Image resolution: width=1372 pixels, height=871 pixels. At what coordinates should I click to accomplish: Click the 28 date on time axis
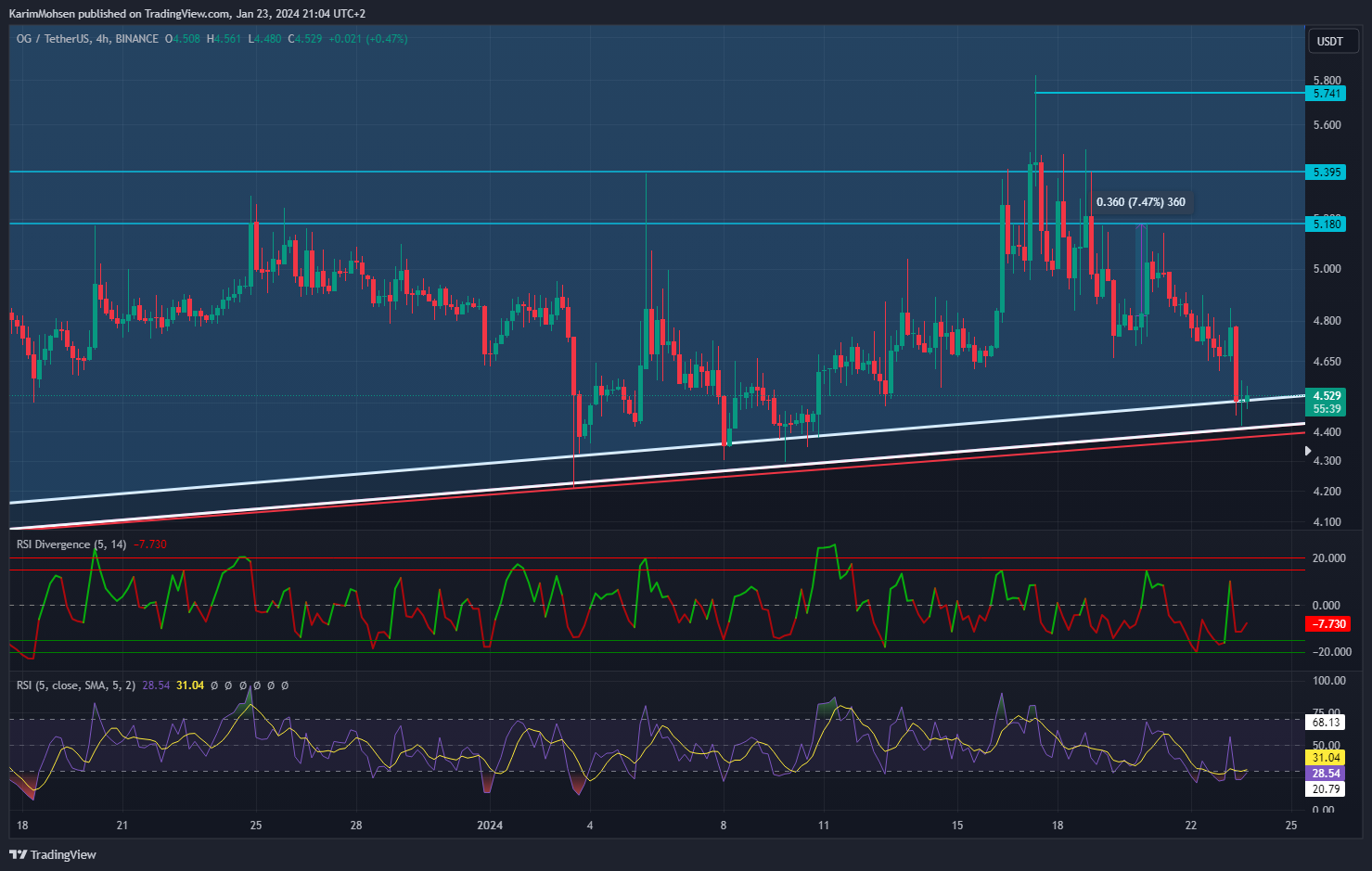tap(356, 826)
